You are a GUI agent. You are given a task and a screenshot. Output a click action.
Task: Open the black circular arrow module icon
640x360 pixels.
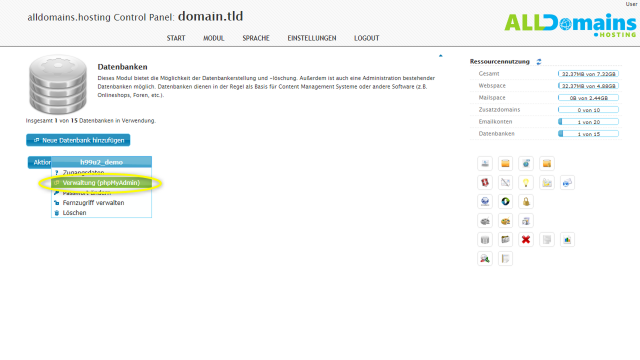click(x=505, y=202)
